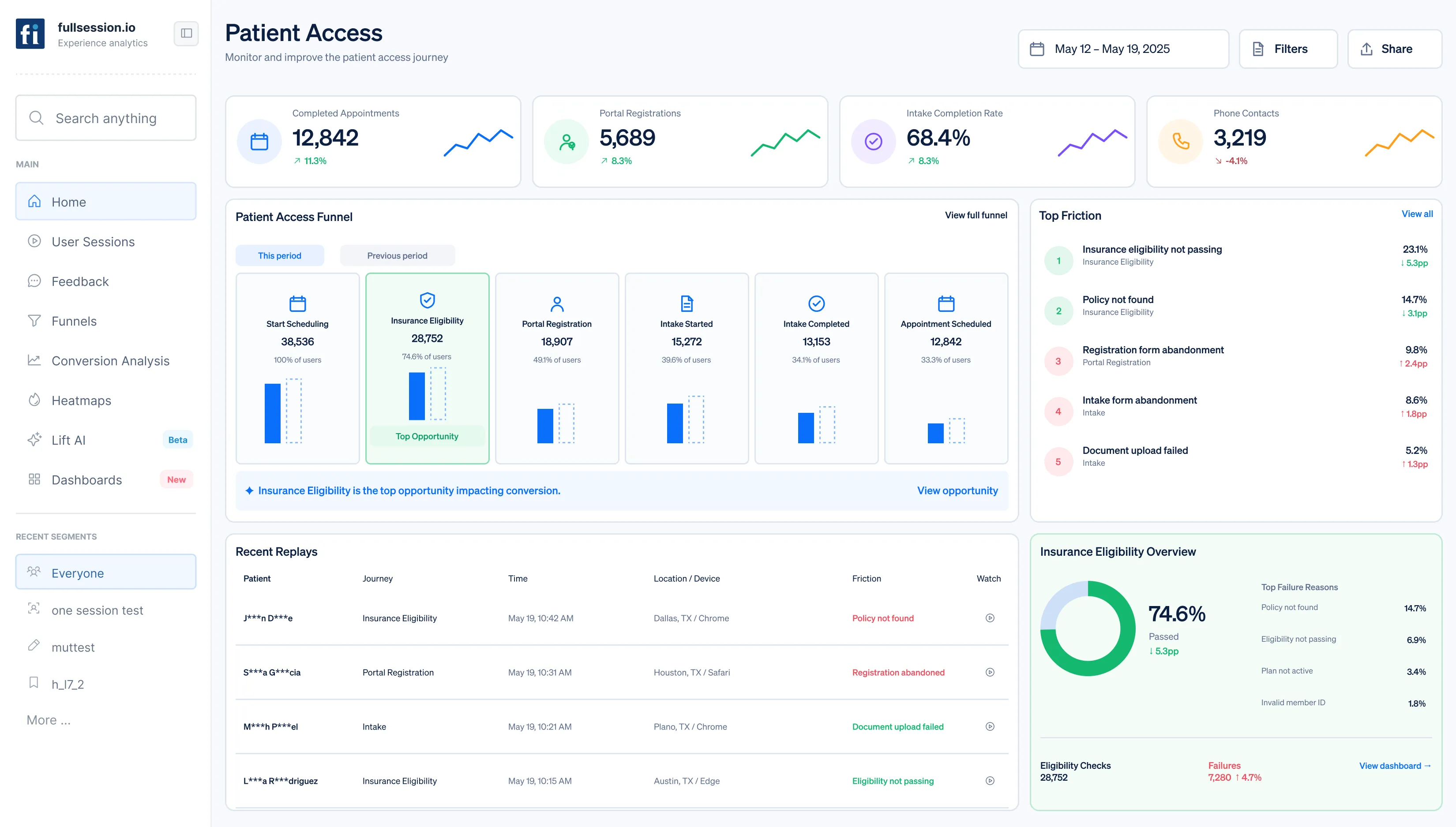Expand More segments list
The height and width of the screenshot is (827, 1456).
coord(49,720)
